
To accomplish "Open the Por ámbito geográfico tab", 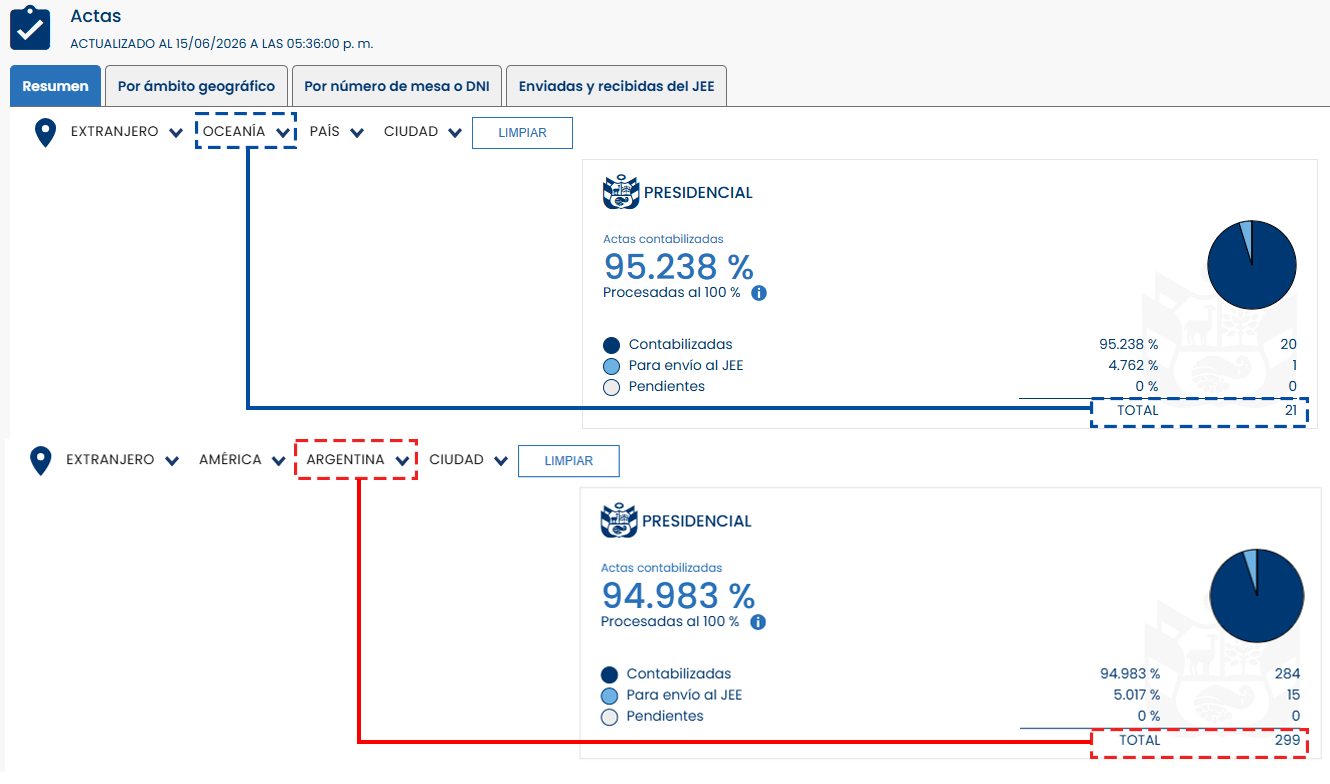I will pos(196,86).
